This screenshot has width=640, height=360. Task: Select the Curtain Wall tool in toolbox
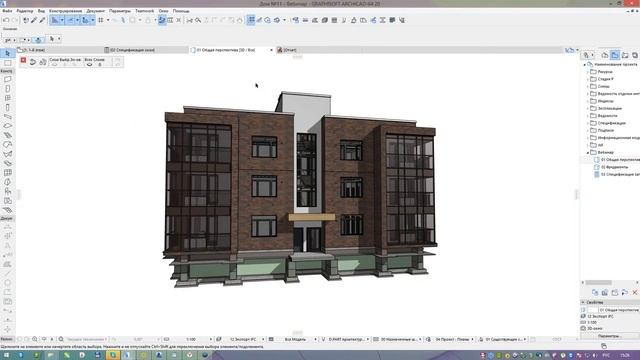(7, 173)
